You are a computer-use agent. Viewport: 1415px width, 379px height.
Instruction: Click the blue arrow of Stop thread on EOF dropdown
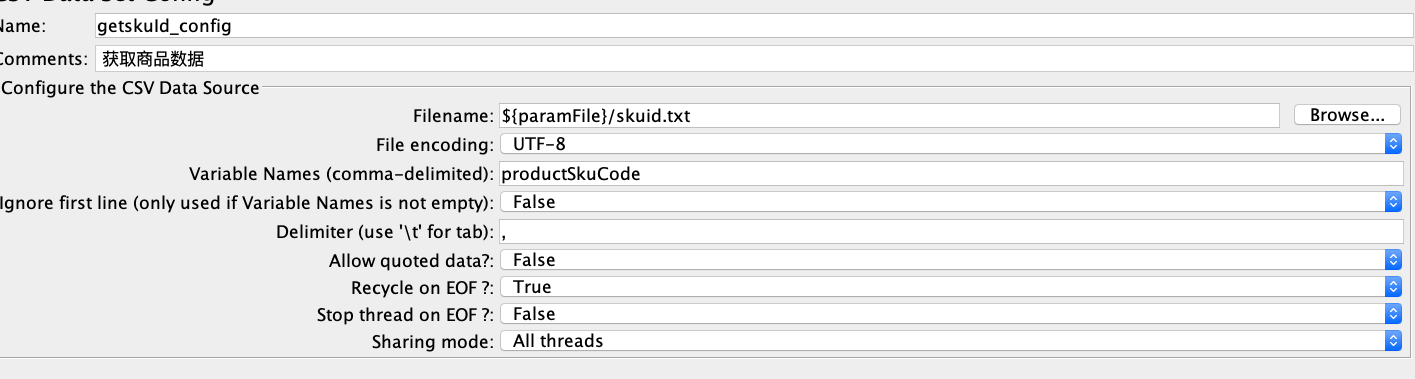click(x=1392, y=314)
